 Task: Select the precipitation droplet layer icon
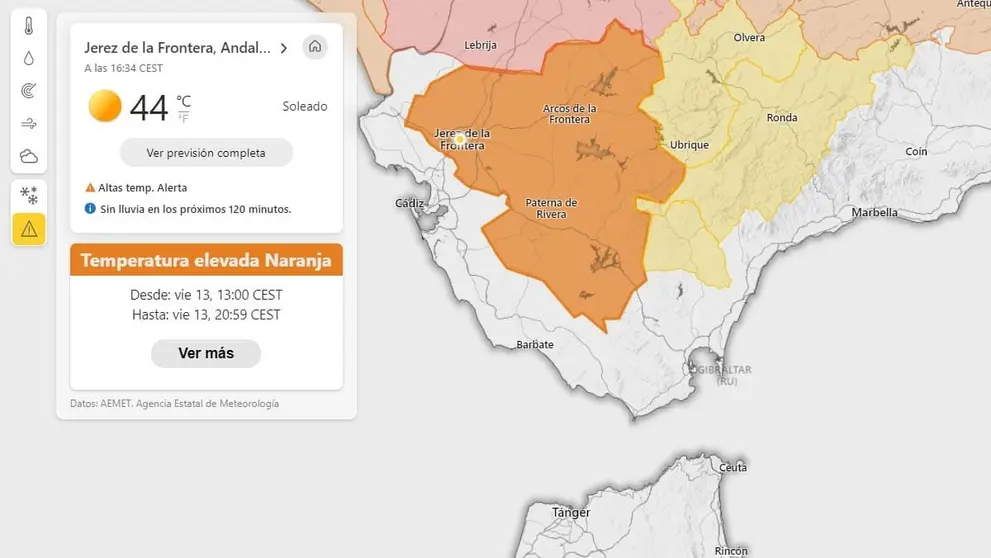pyautogui.click(x=29, y=59)
